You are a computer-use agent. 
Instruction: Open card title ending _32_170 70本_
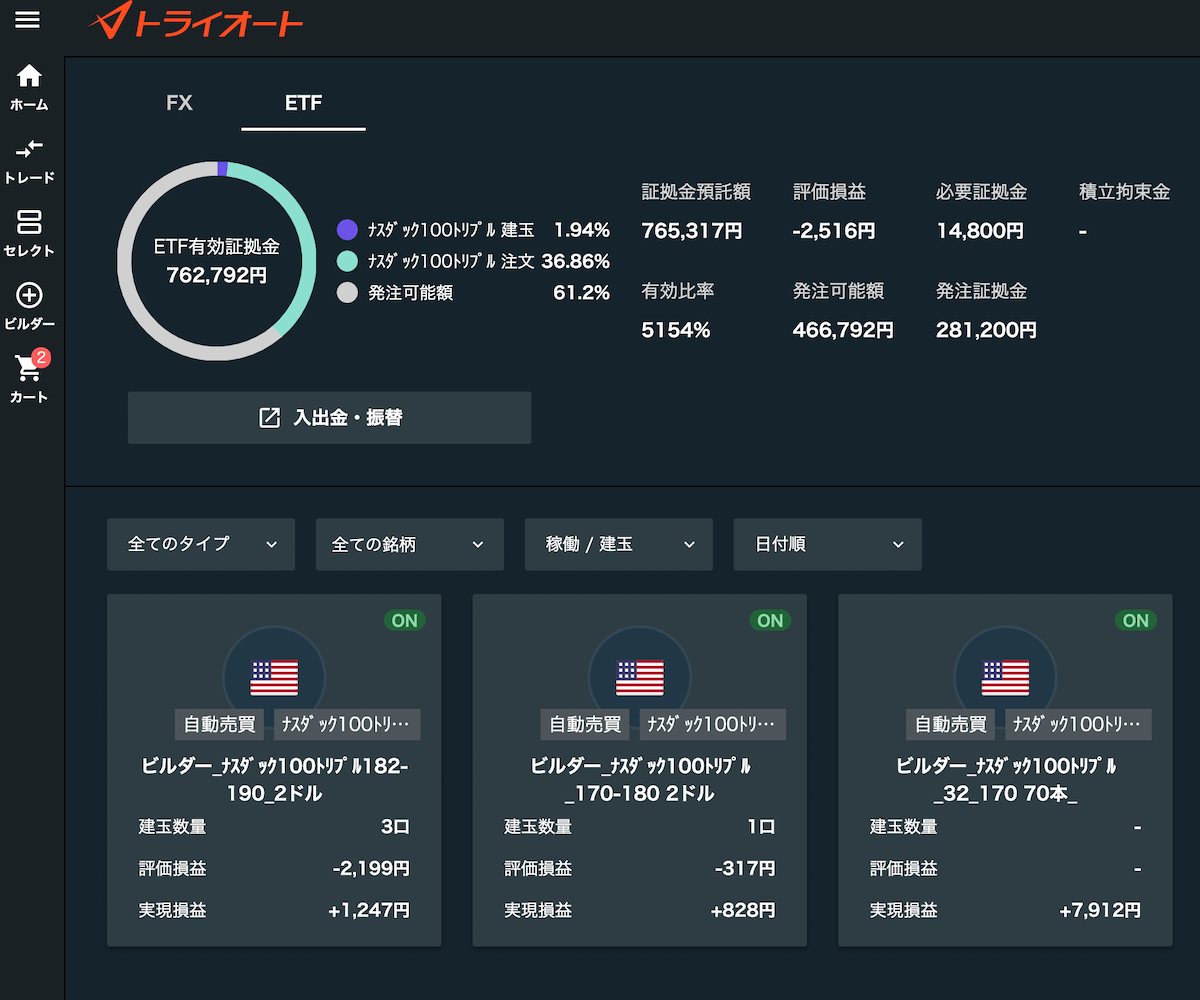coord(1005,780)
